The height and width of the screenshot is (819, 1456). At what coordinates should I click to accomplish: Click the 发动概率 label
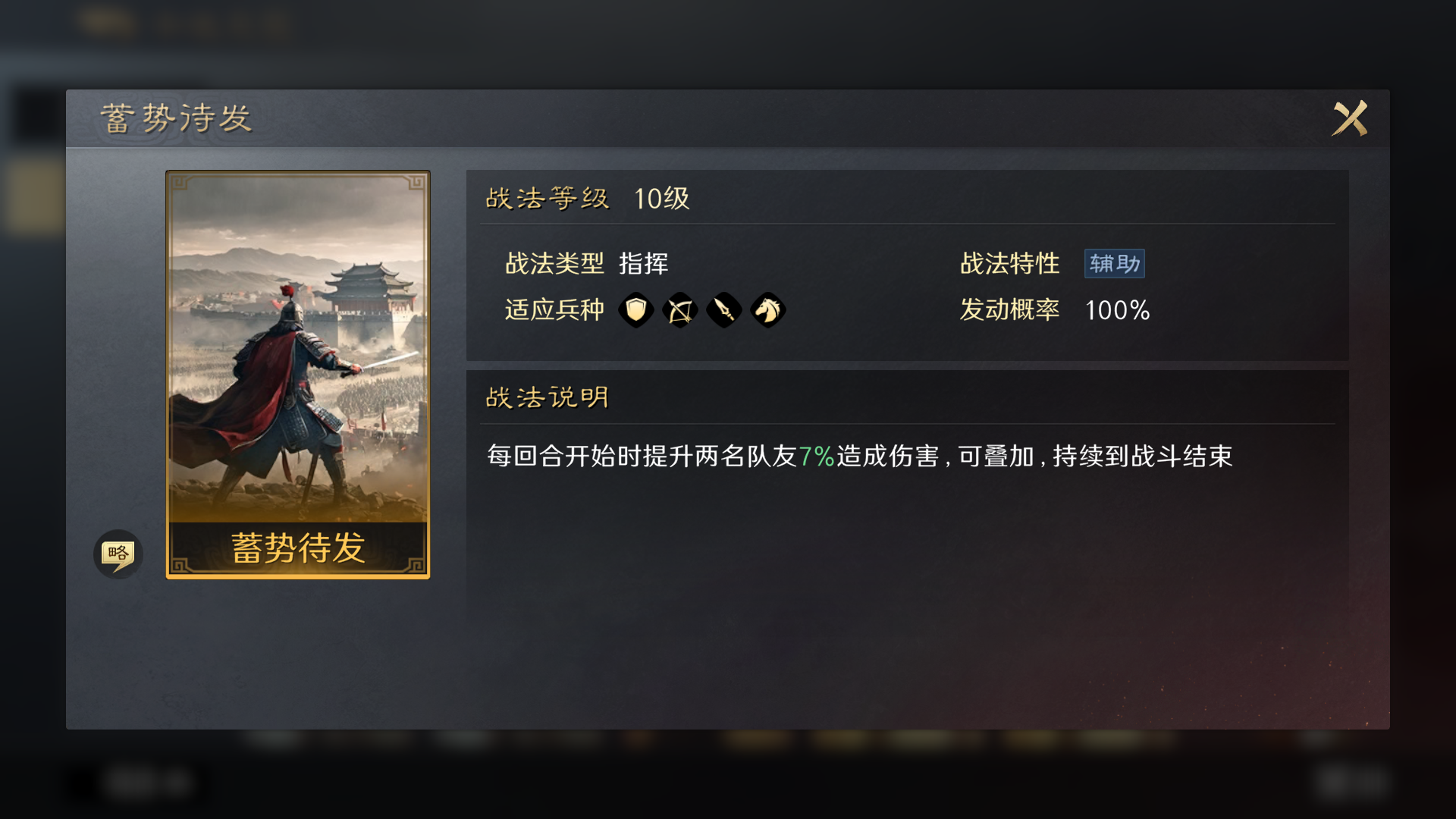click(x=1009, y=310)
